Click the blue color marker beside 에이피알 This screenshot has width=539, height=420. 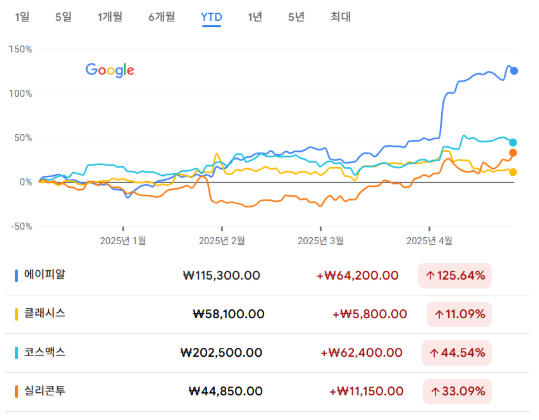click(x=16, y=276)
